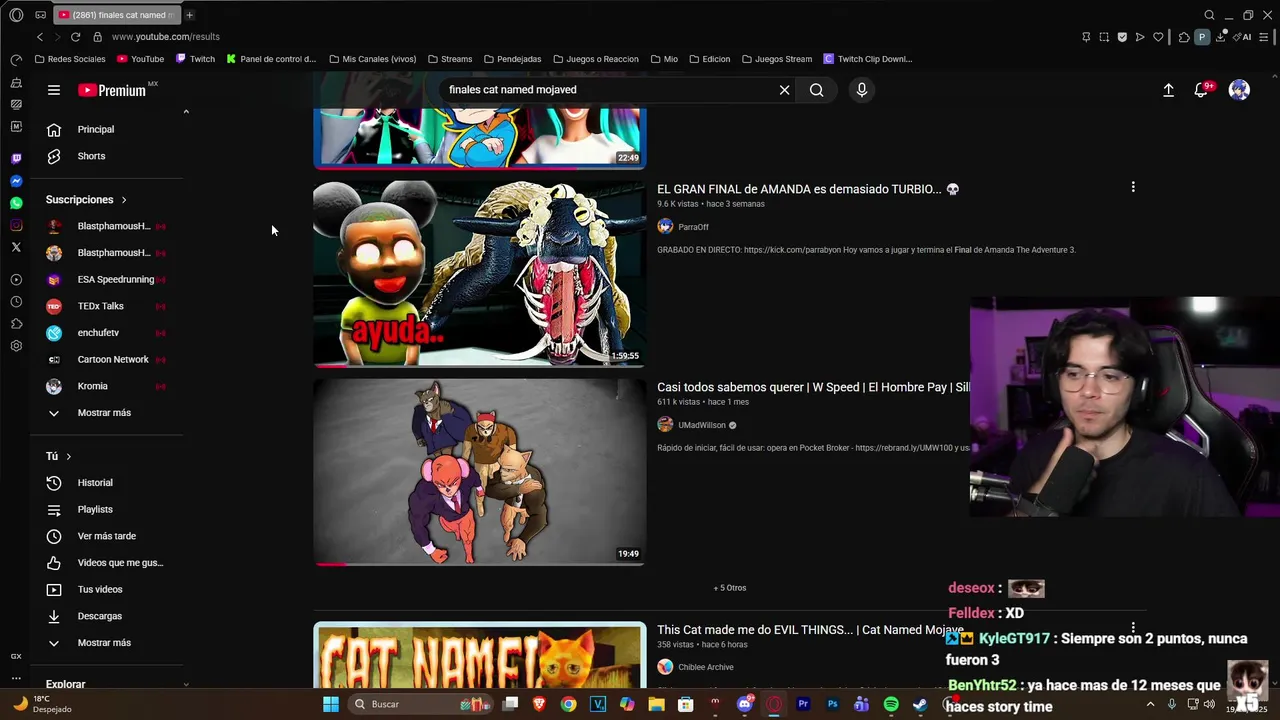Go back with the browser back arrow
Viewport: 1280px width, 720px height.
tap(40, 37)
